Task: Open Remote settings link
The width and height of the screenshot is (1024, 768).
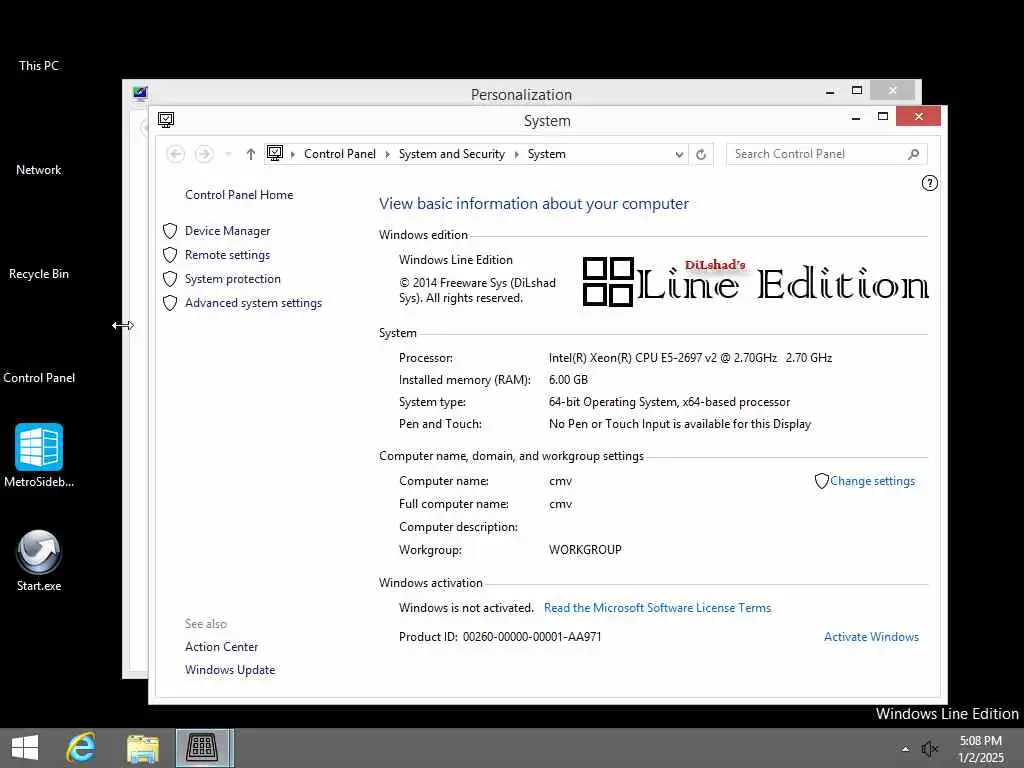Action: [x=227, y=255]
